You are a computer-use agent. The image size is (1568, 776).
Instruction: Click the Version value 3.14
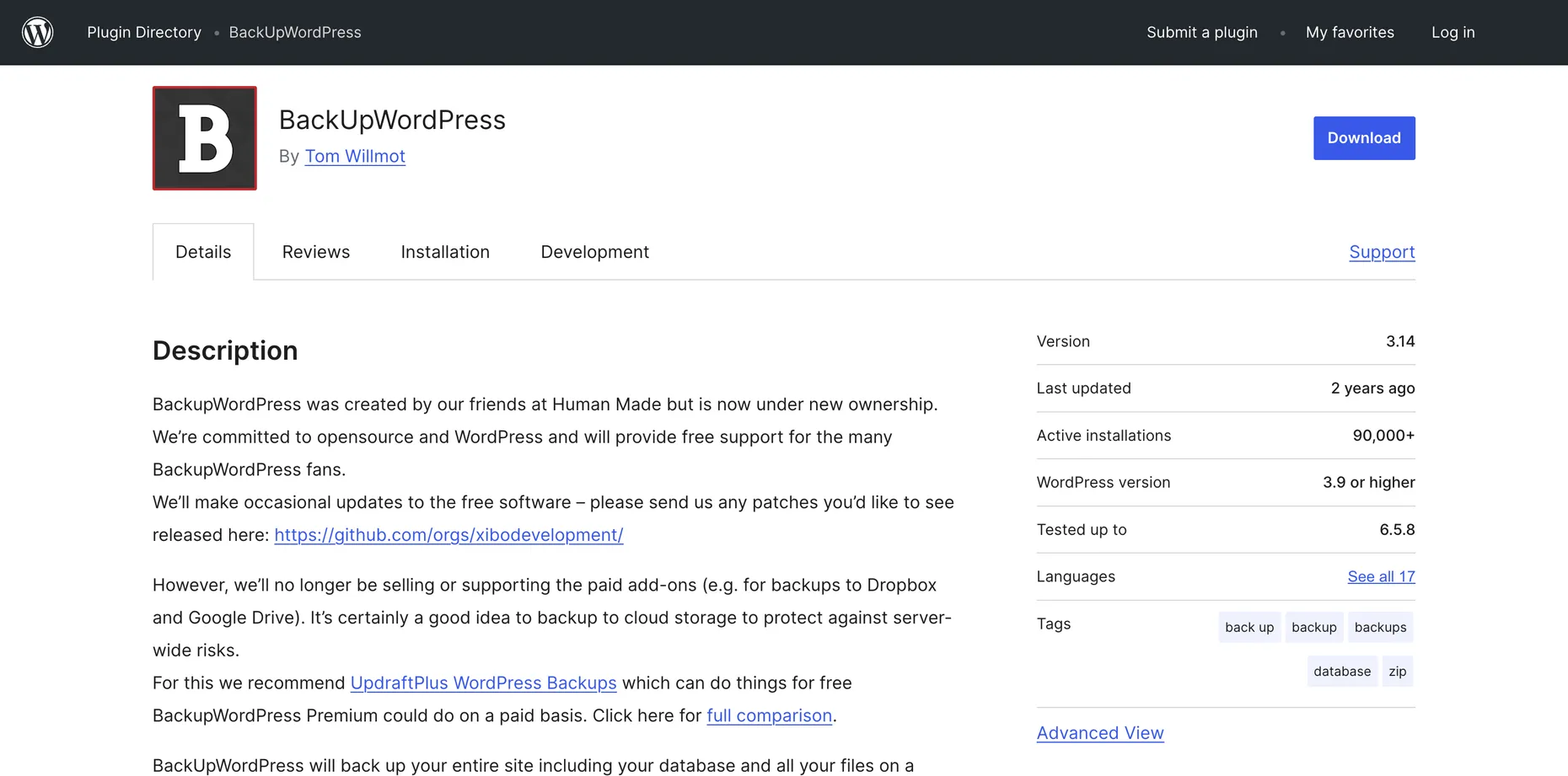click(1400, 341)
